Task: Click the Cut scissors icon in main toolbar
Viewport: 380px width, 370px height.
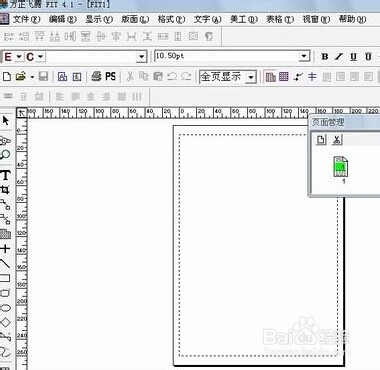Action: point(130,77)
